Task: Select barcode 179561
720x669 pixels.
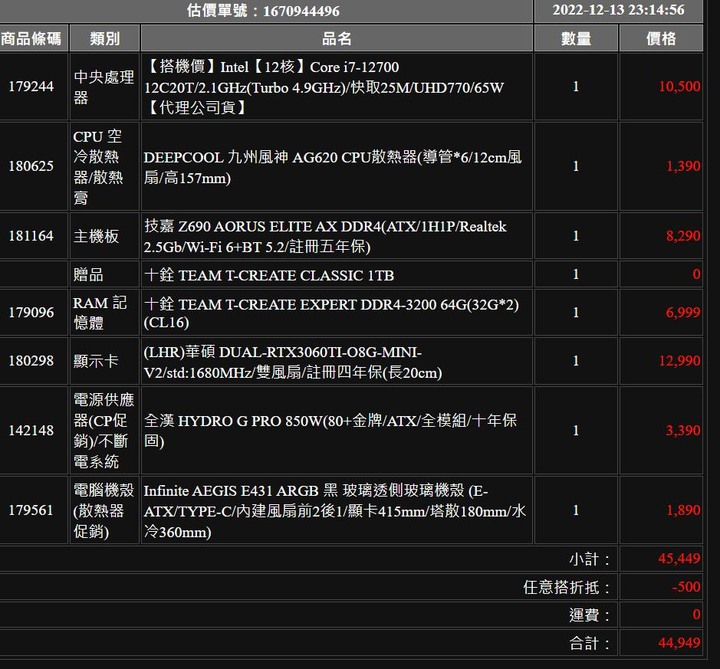Action: [31, 510]
